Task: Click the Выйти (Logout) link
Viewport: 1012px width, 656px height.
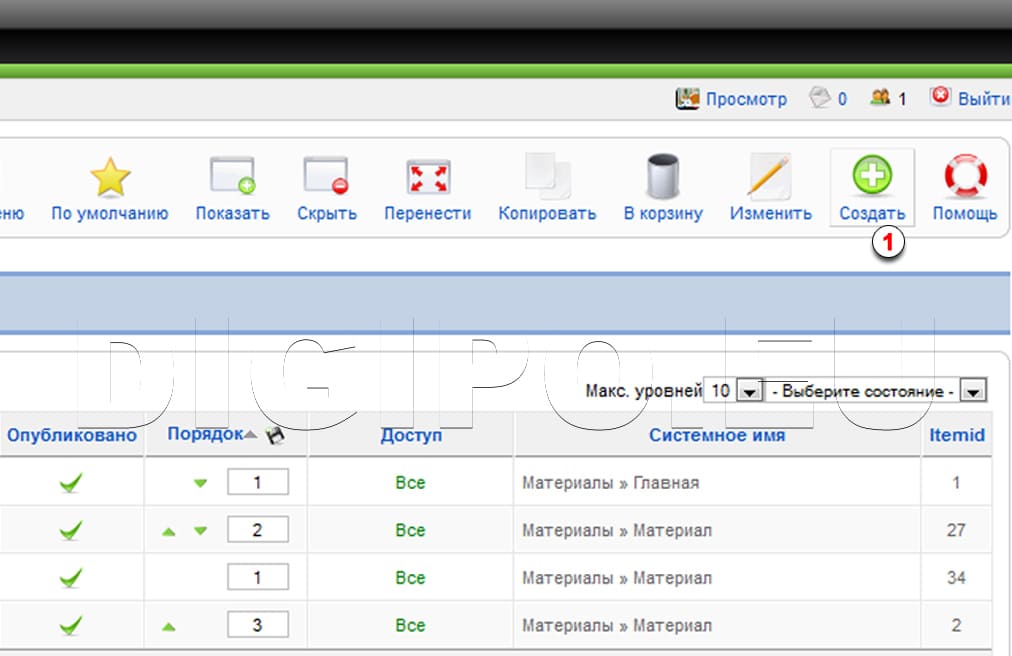Action: click(x=983, y=99)
